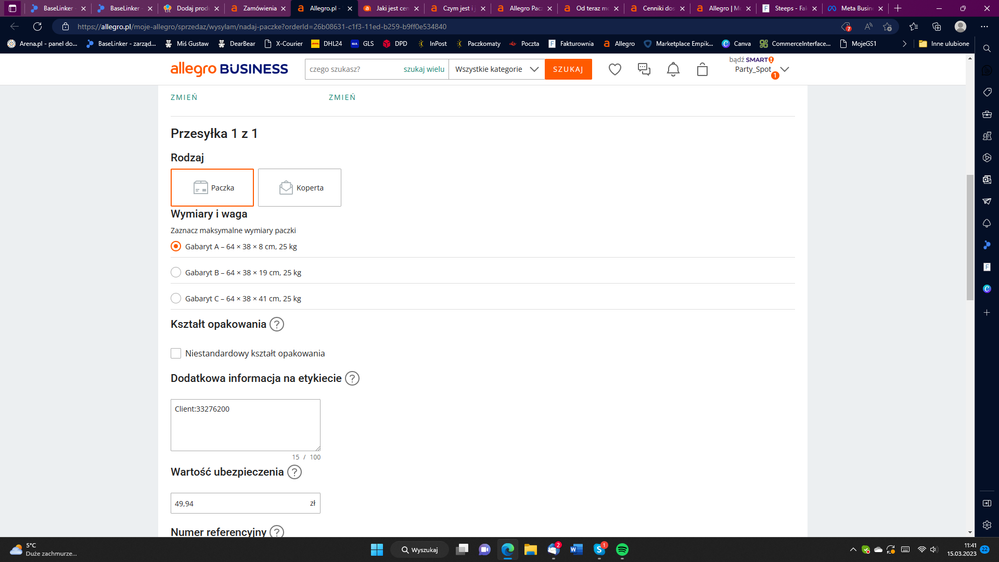Switch to the Czym jest tab
Screen dimensions: 999x562
pyautogui.click(x=456, y=8)
